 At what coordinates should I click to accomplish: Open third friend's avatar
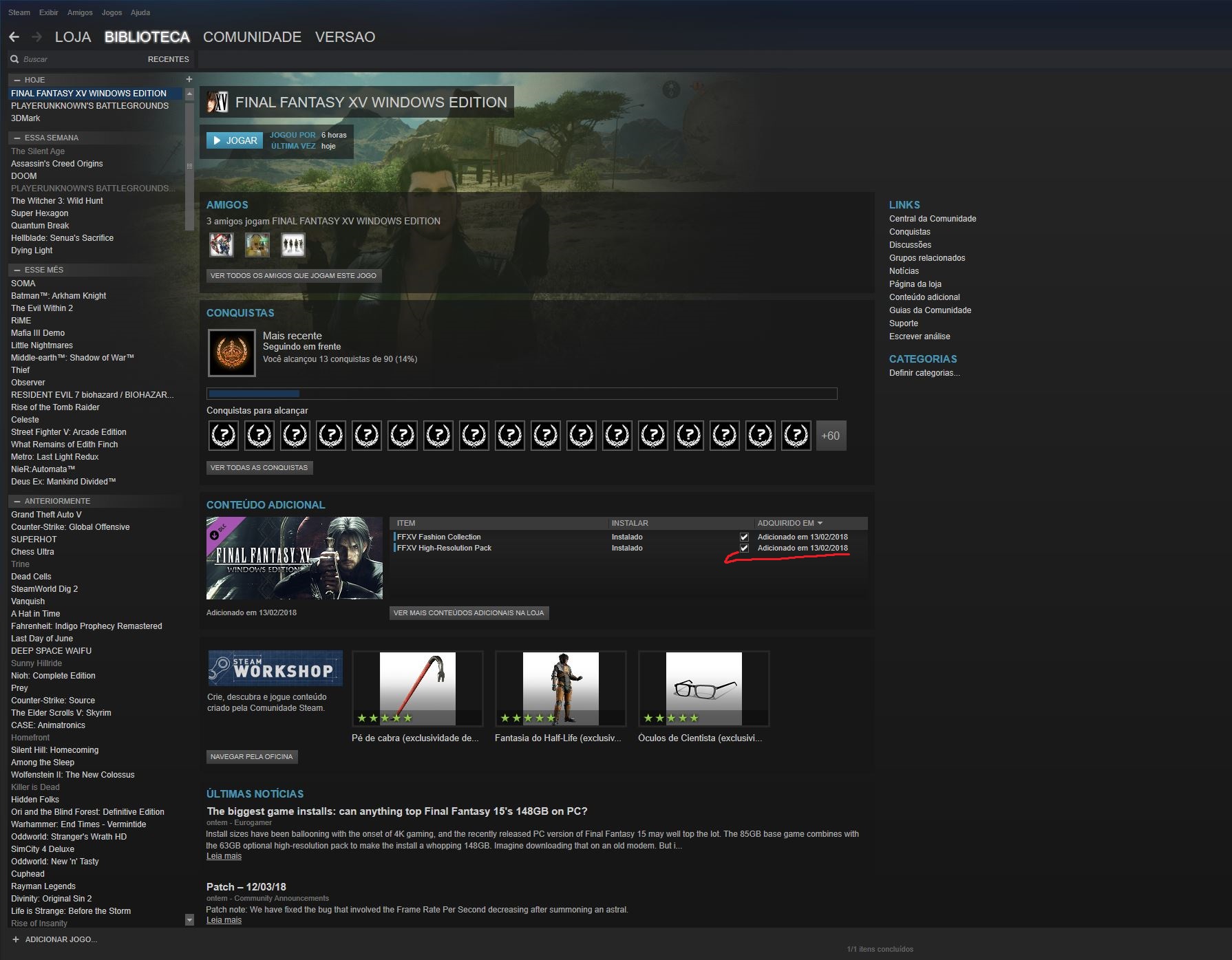tap(293, 244)
